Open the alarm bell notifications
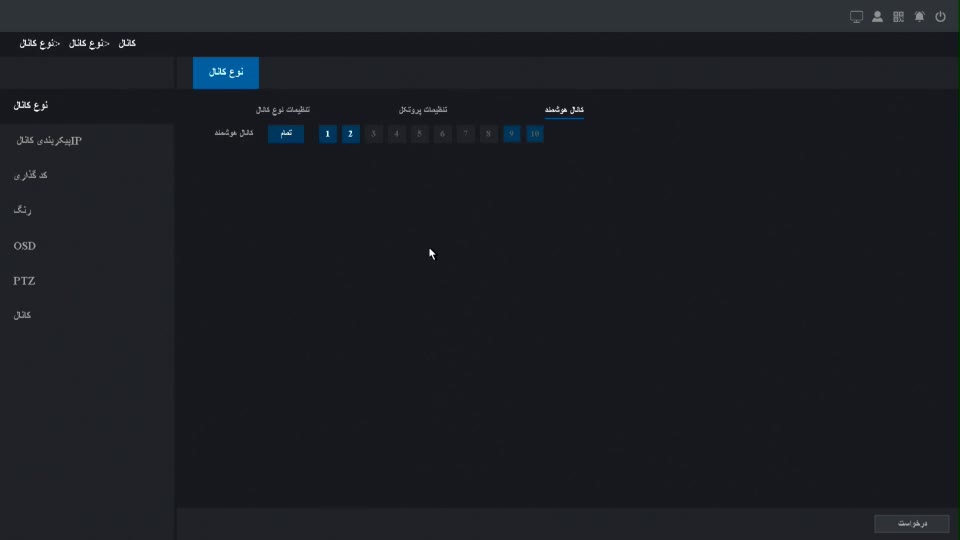 click(x=919, y=17)
